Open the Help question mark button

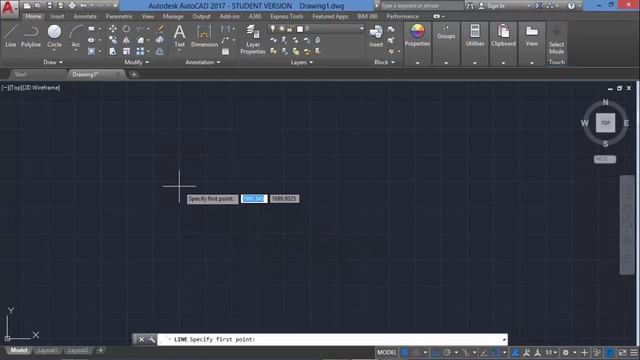(571, 6)
